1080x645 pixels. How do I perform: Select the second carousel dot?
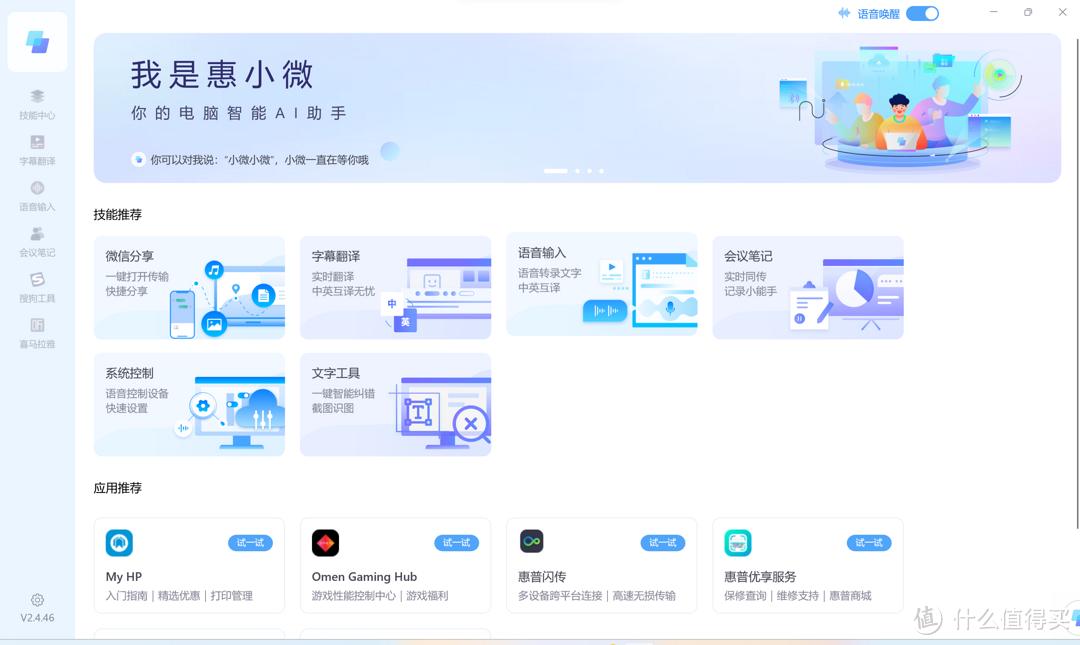577,171
